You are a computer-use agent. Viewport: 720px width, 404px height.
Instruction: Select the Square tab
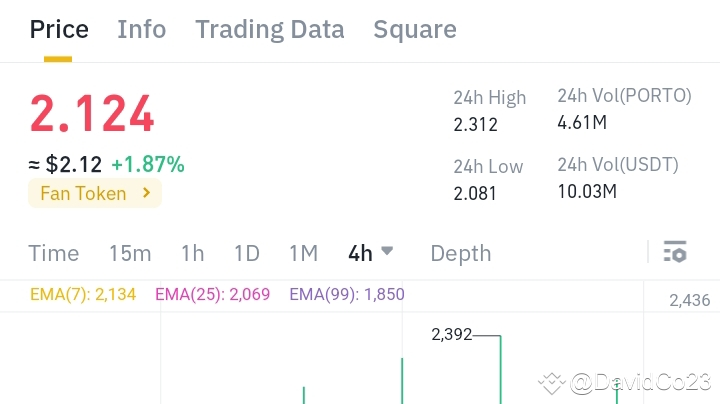[x=415, y=30]
